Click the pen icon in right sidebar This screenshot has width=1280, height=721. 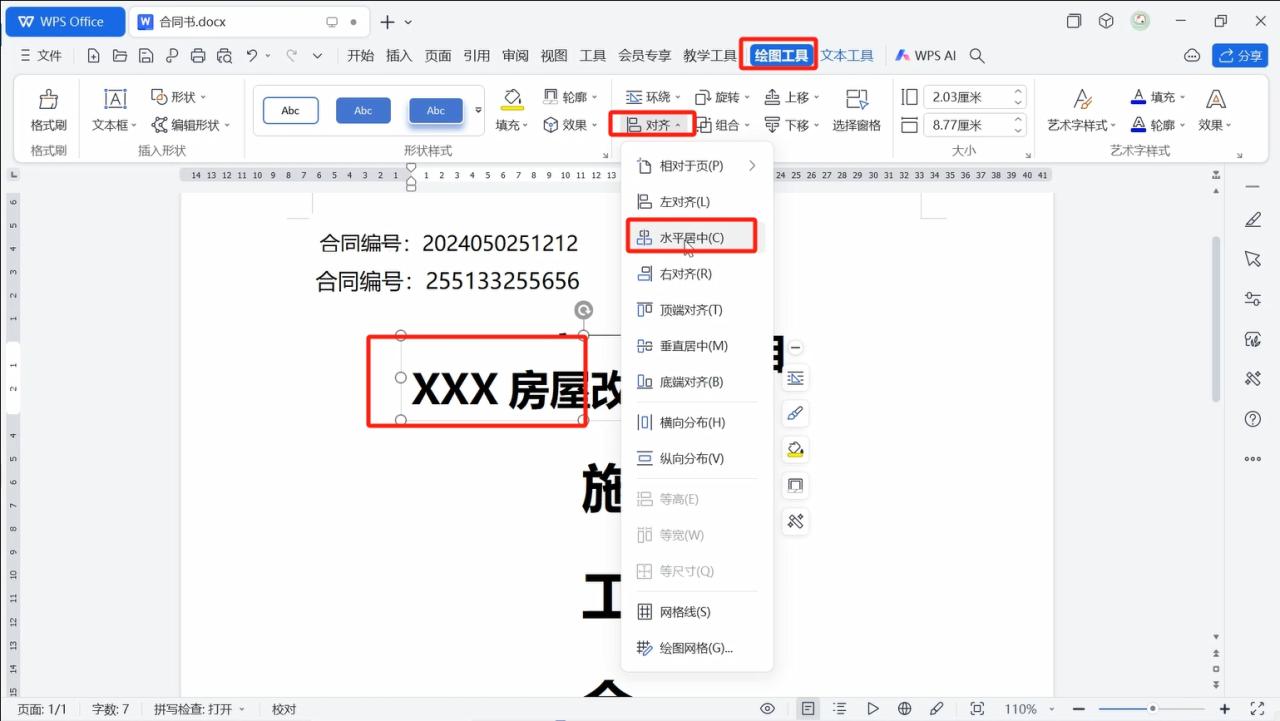click(1253, 220)
